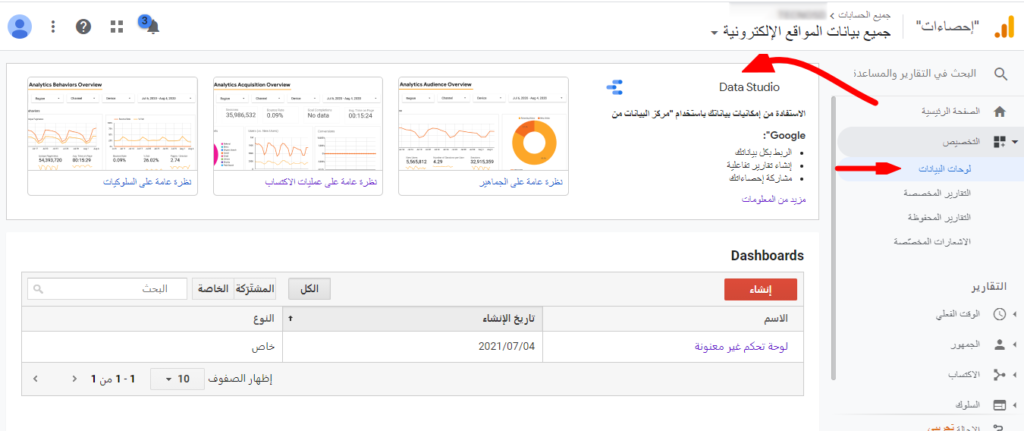Screen dimensions: 1024x431
Task: Expand the السلوك report section
Action: point(1015,405)
